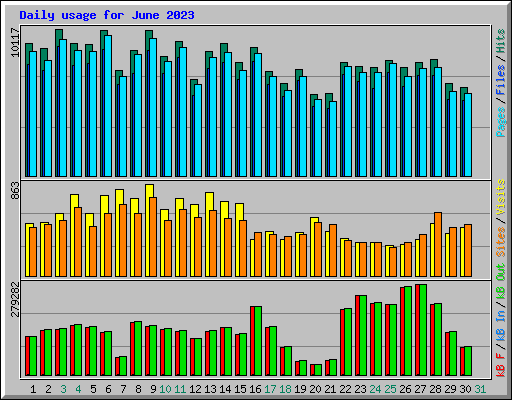The height and width of the screenshot is (400, 512).
Task: Select day 31 on the date axis
Action: click(x=480, y=389)
